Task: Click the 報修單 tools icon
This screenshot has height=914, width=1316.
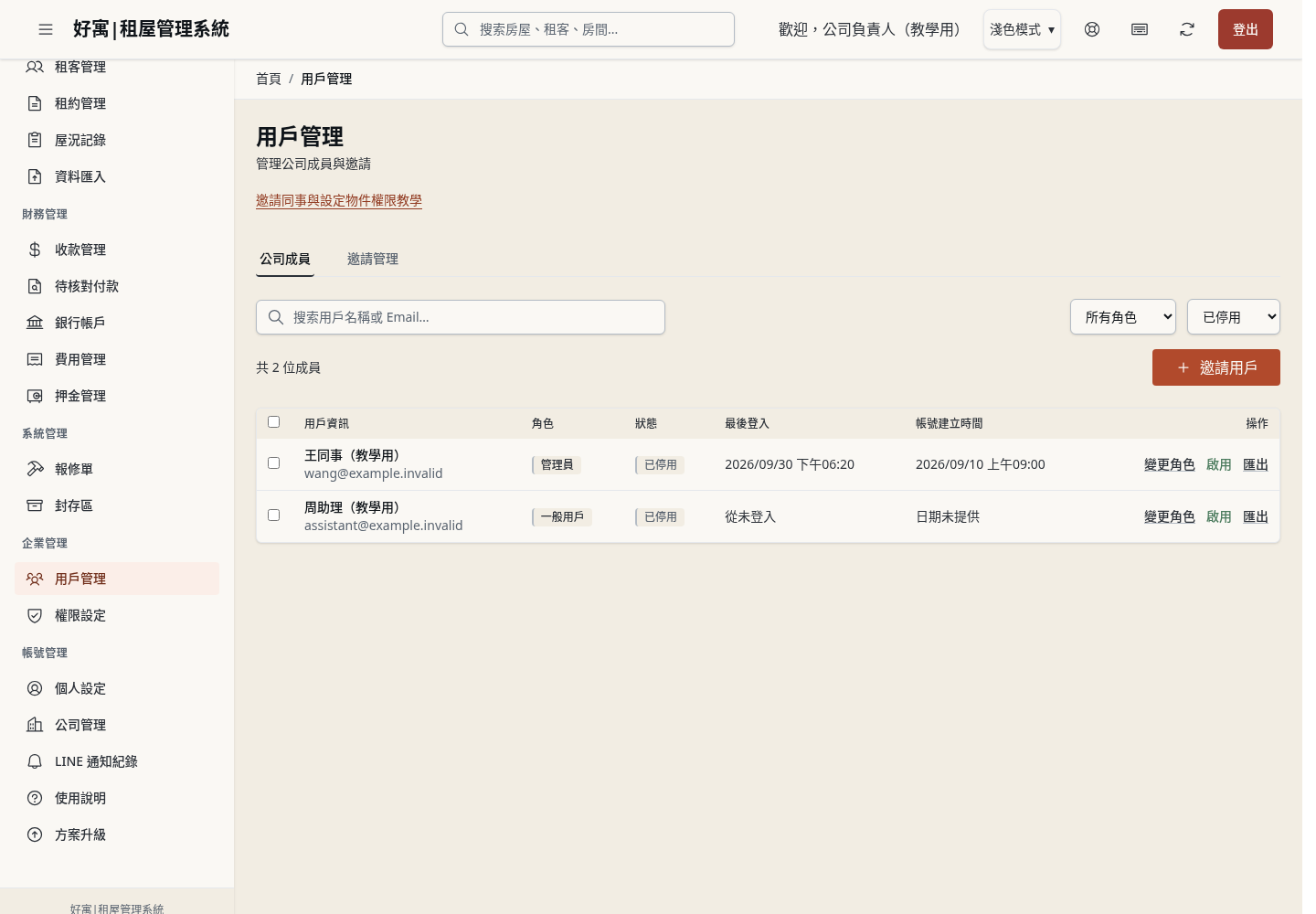Action: (35, 469)
